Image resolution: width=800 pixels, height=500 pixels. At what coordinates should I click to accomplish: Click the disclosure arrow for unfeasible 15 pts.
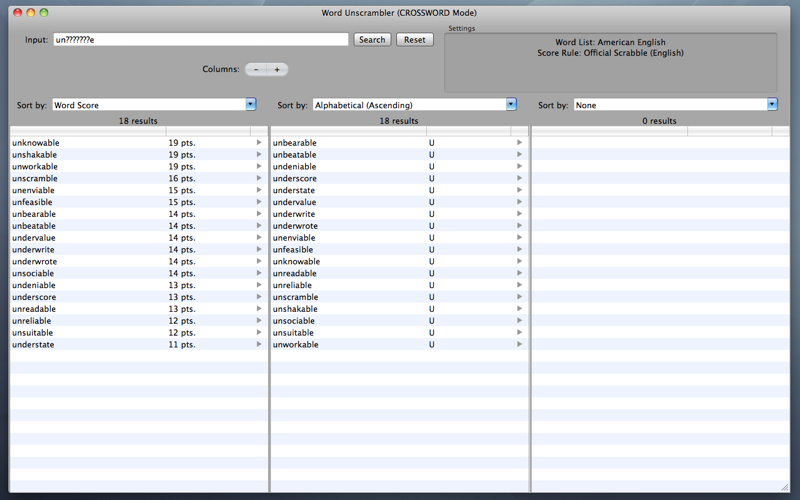pyautogui.click(x=259, y=202)
